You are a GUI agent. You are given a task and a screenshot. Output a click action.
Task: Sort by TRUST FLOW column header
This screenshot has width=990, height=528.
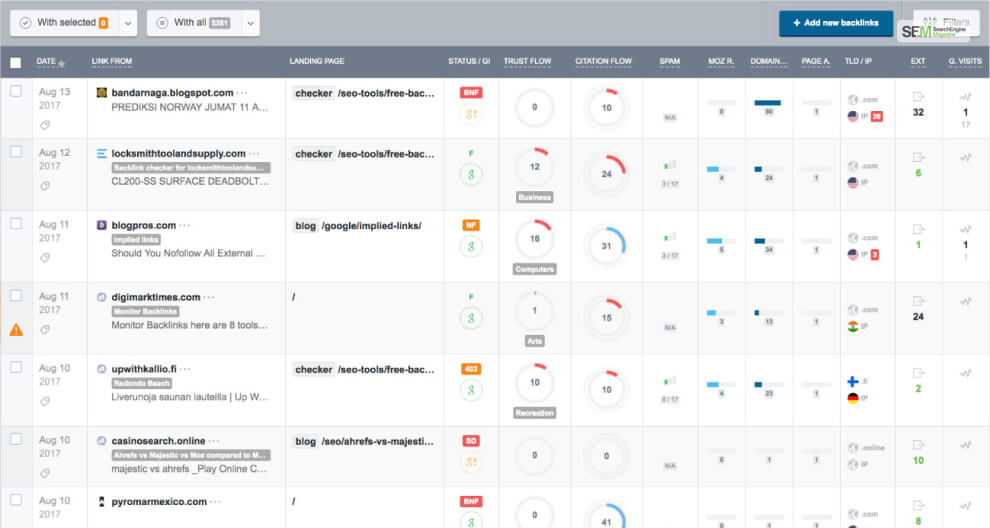click(x=527, y=61)
